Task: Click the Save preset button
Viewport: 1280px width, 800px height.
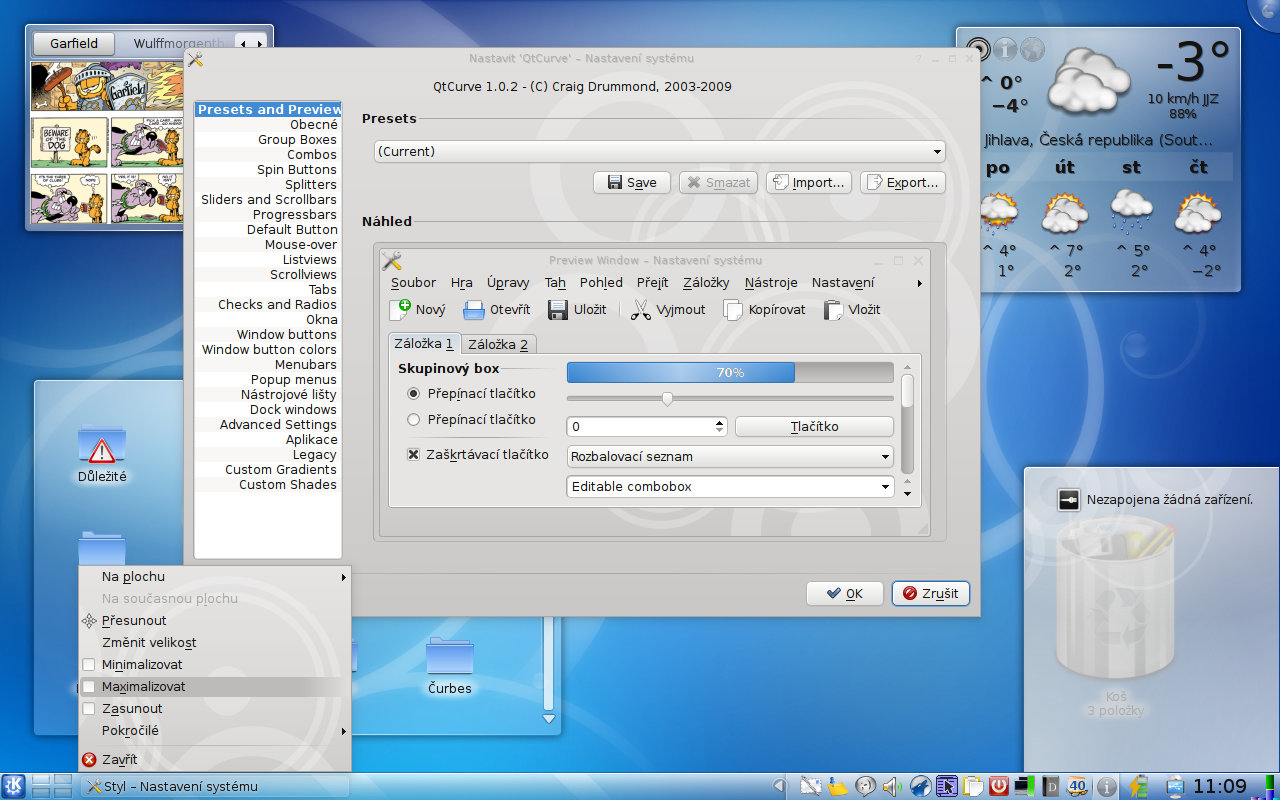Action: (632, 183)
